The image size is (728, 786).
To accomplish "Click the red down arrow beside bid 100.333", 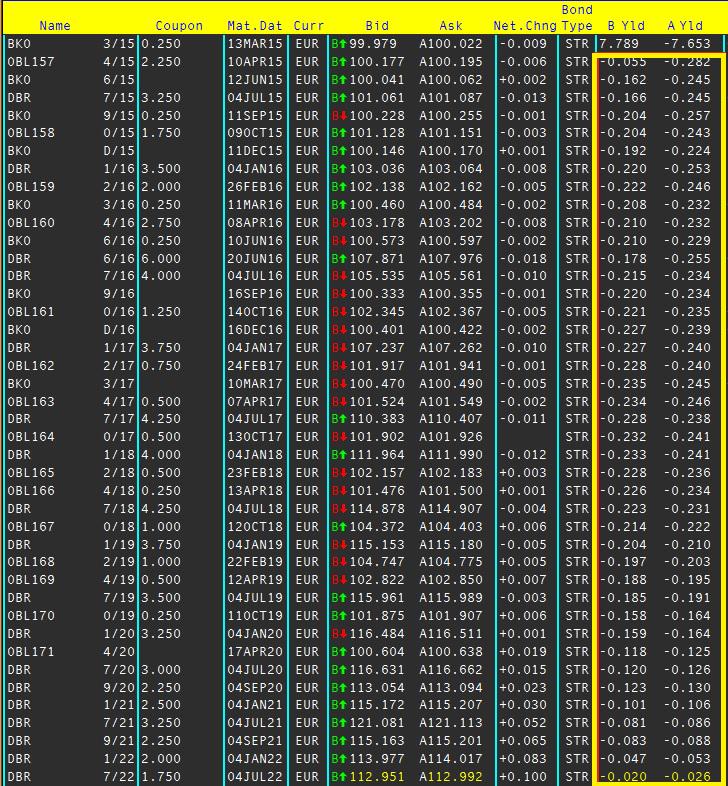I will [x=343, y=294].
